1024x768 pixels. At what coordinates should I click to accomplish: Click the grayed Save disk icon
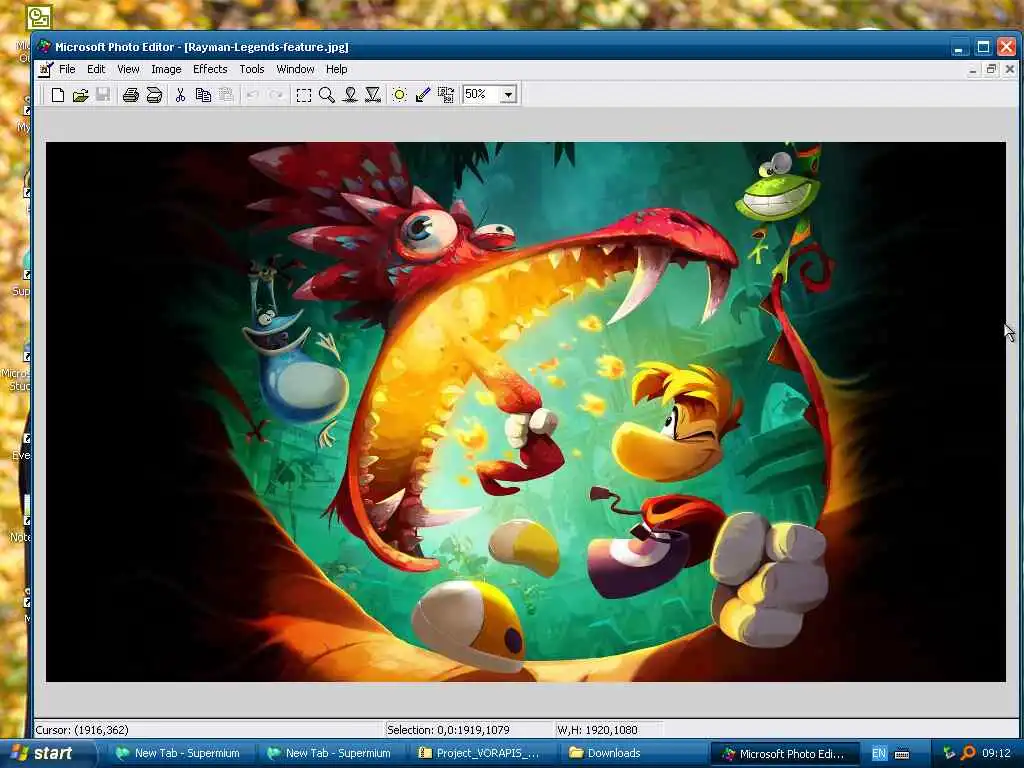pyautogui.click(x=103, y=95)
